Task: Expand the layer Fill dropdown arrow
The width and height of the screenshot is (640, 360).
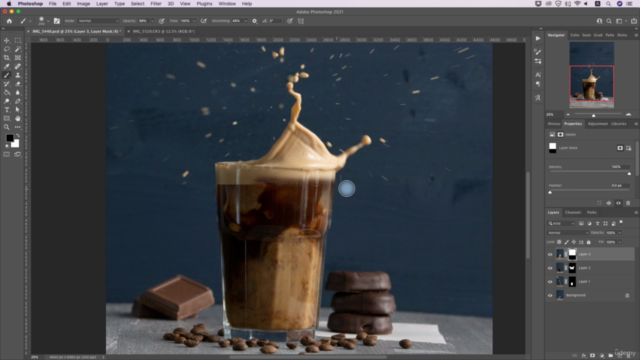Action: point(620,242)
